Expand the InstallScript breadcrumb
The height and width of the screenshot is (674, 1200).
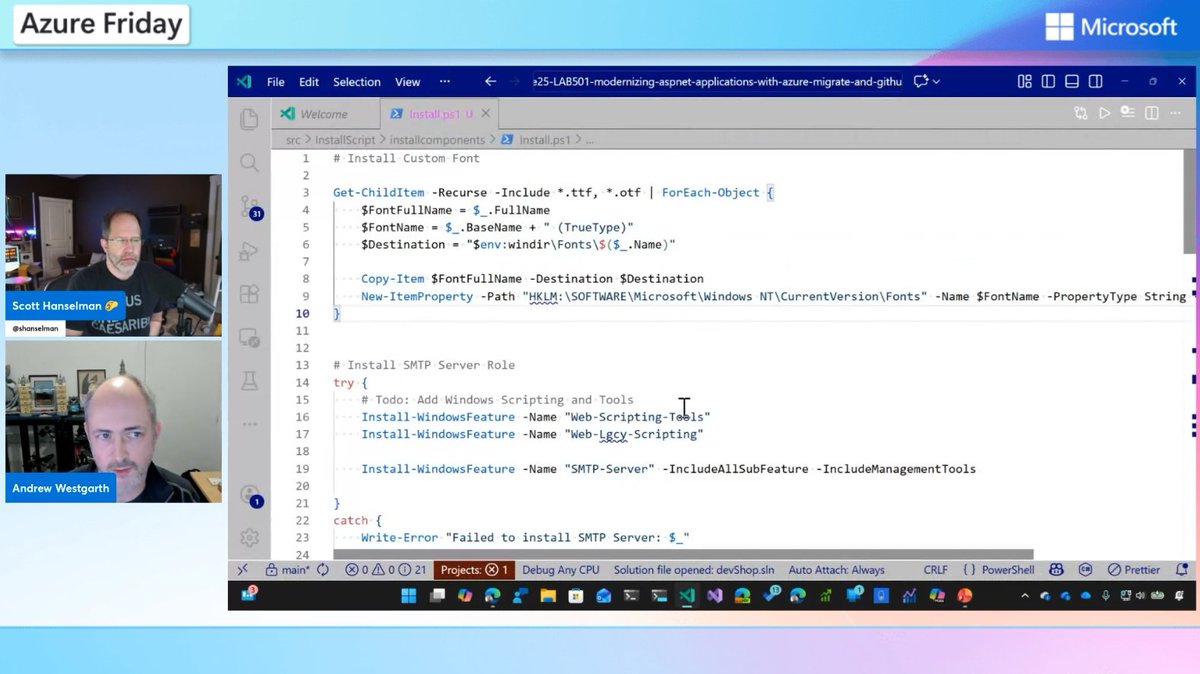point(345,140)
